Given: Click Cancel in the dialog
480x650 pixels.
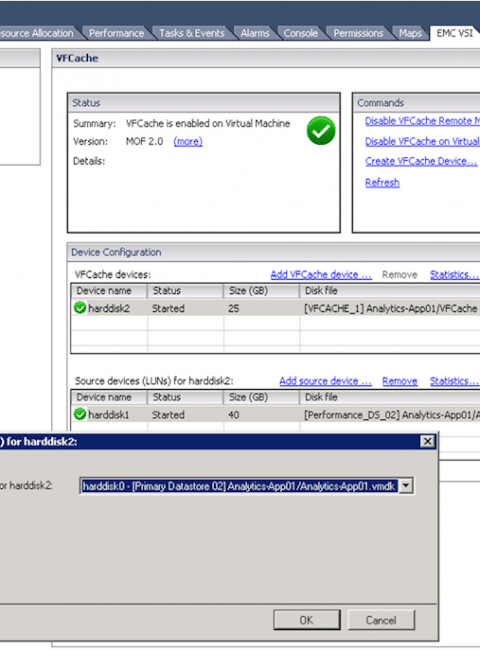Looking at the screenshot, I should click(x=381, y=620).
